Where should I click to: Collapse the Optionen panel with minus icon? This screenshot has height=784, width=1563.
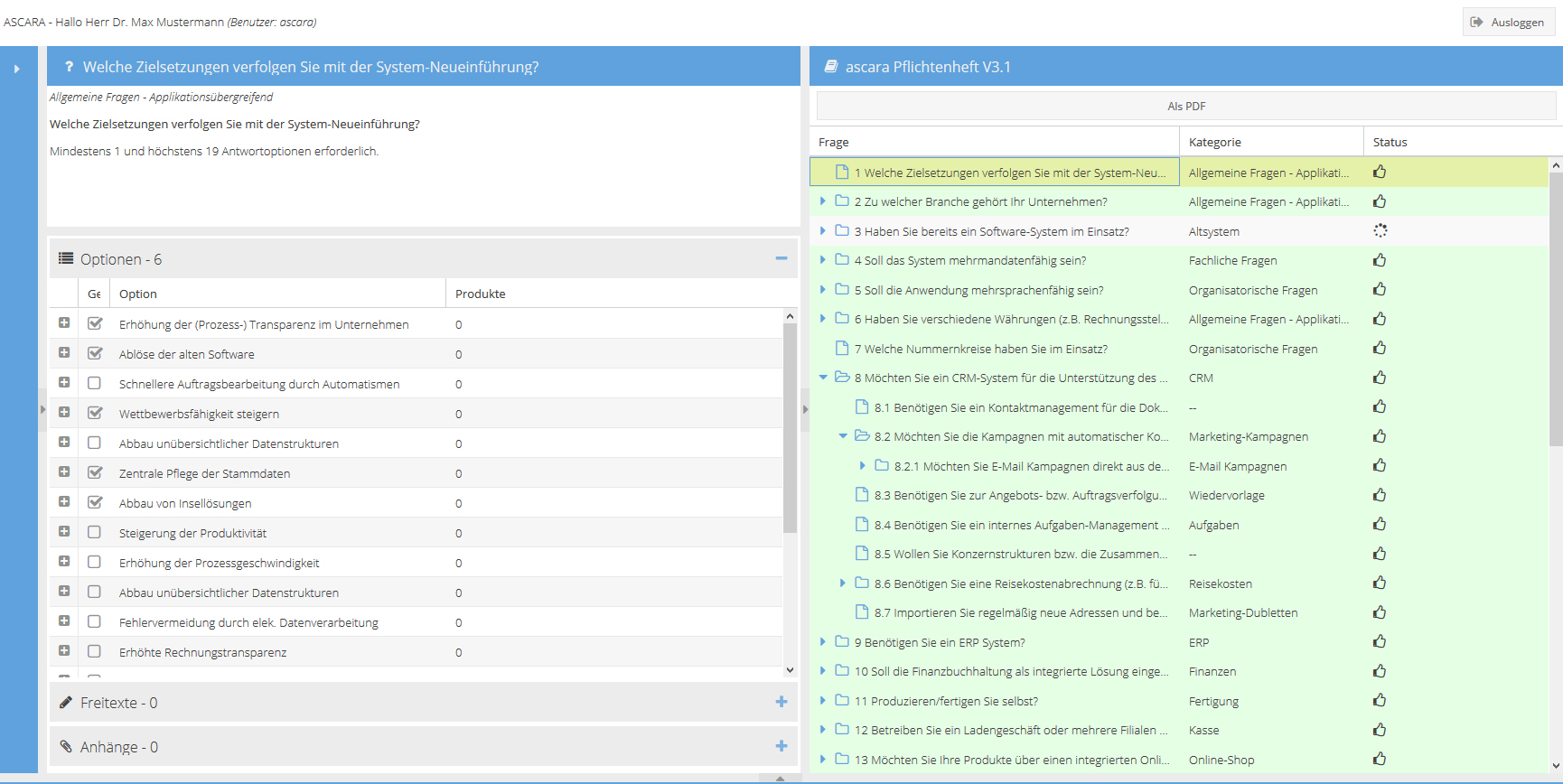781,259
